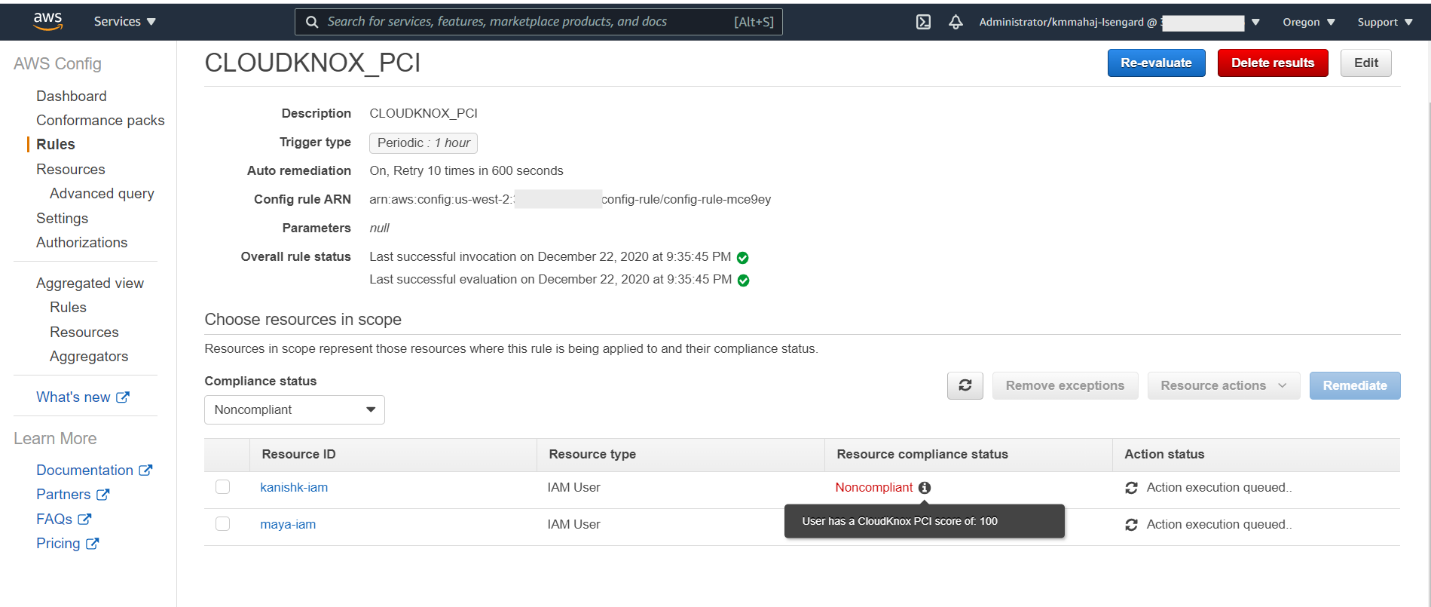Image resolution: width=1431 pixels, height=607 pixels.
Task: Open the FAQs link
Action: coord(54,519)
